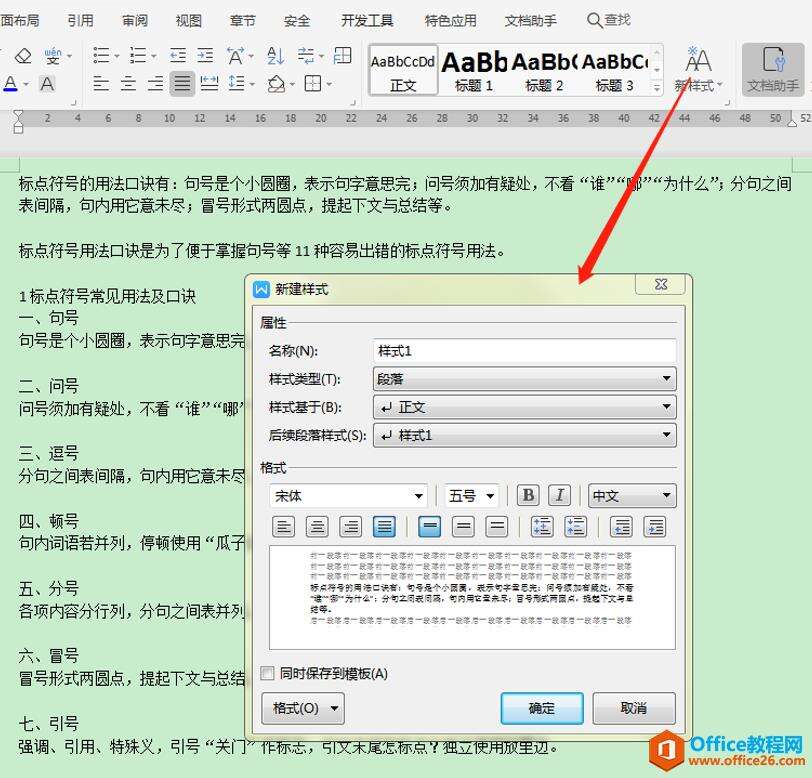812x778 pixels.
Task: Toggle justify alignment in style dialog
Action: tap(384, 526)
